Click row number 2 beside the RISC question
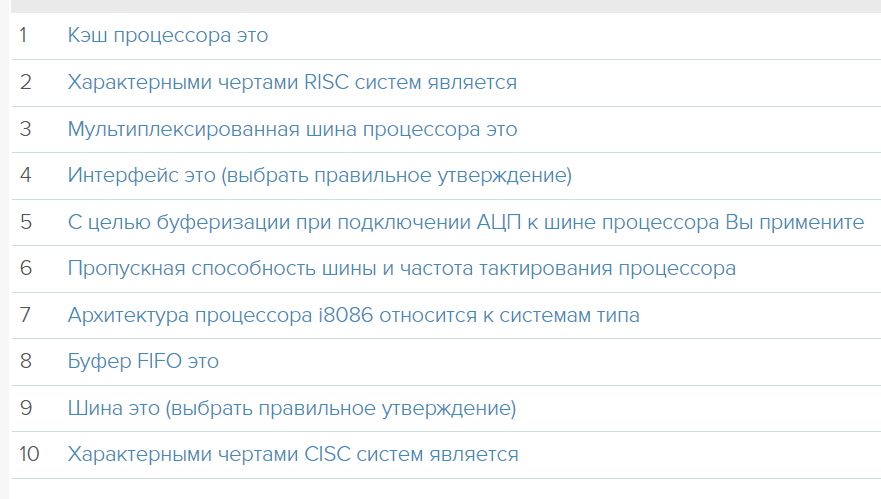 coord(25,82)
